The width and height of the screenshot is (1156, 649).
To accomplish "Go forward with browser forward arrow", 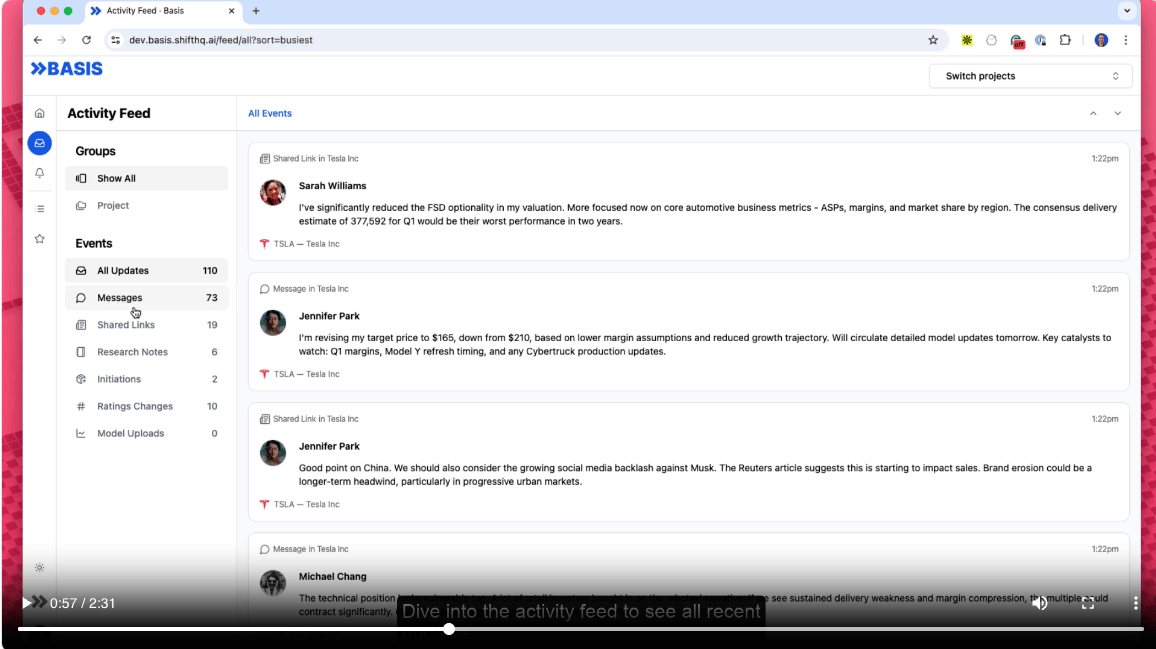I will tap(62, 40).
